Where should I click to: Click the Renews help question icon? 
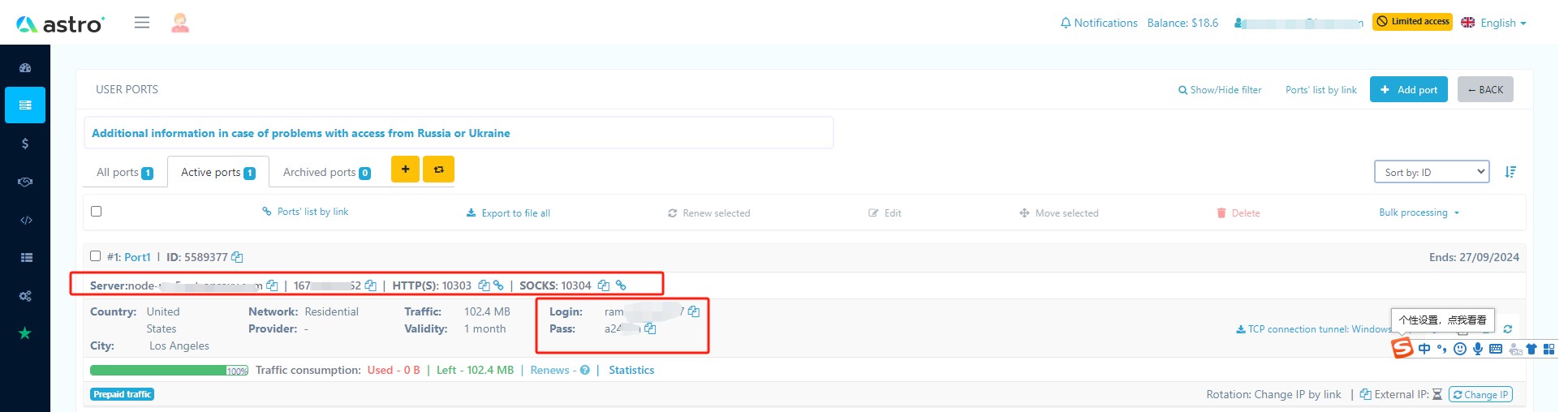pyautogui.click(x=585, y=370)
